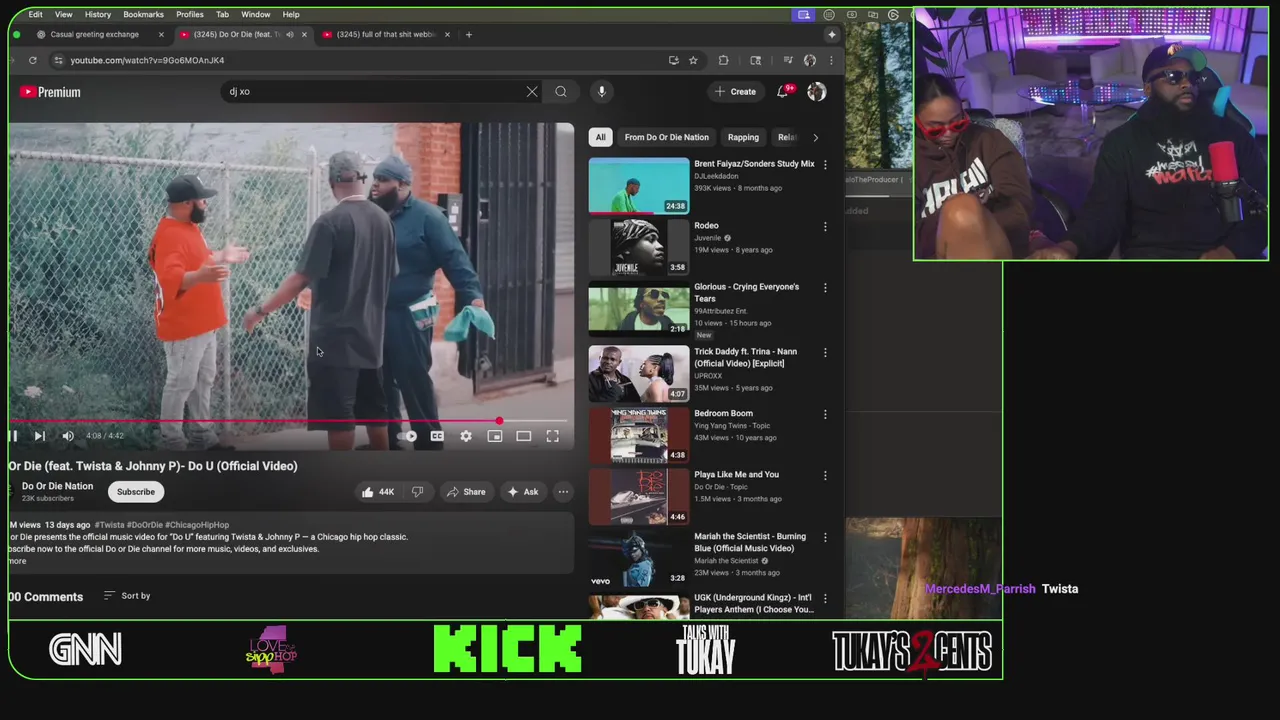Screen dimensions: 1280x720
Task: Select the Rapping filter chip
Action: (743, 137)
